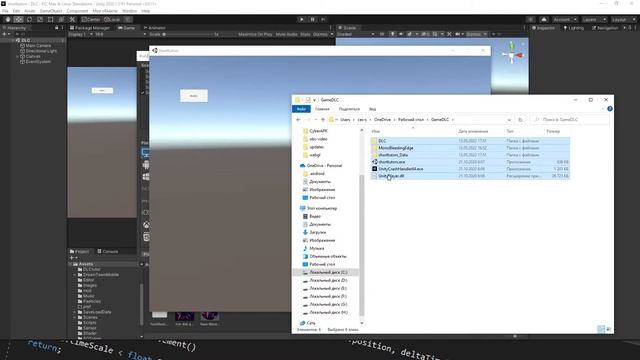The image size is (640, 360).
Task: Open the 16:9 aspect ratio dropdown
Action: pos(120,34)
